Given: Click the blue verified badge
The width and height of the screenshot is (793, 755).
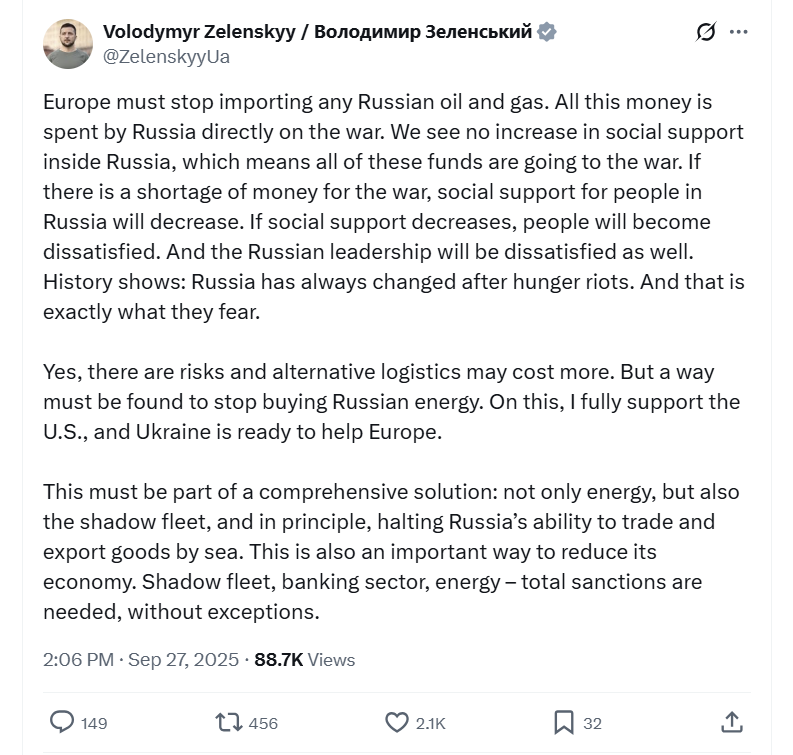Looking at the screenshot, I should tap(547, 32).
